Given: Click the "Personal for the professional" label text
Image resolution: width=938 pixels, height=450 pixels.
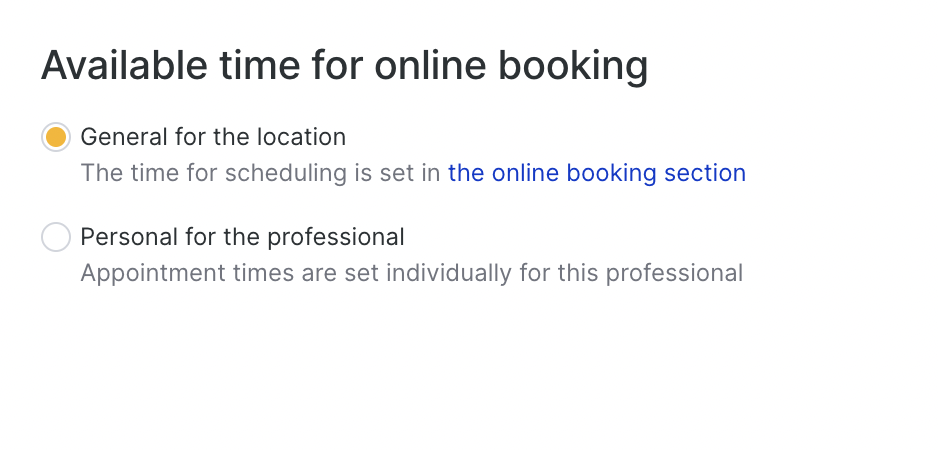Looking at the screenshot, I should pos(242,237).
